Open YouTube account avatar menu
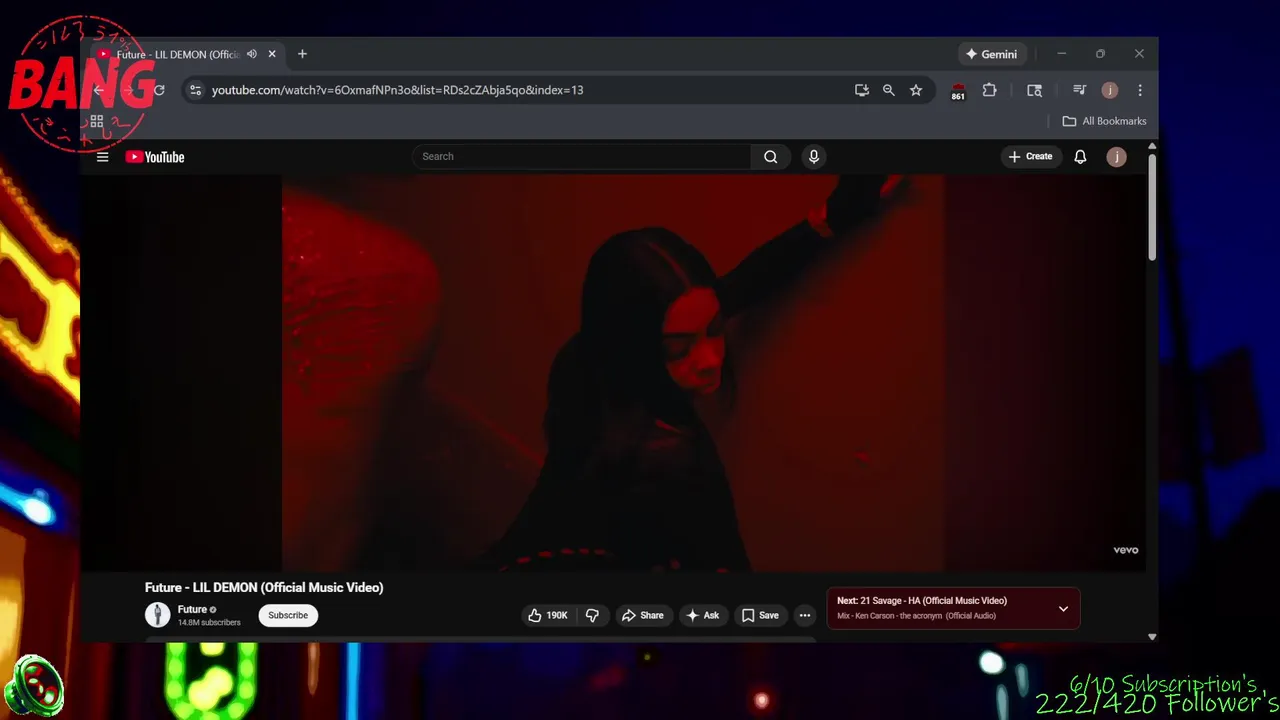1280x720 pixels. coord(1116,157)
